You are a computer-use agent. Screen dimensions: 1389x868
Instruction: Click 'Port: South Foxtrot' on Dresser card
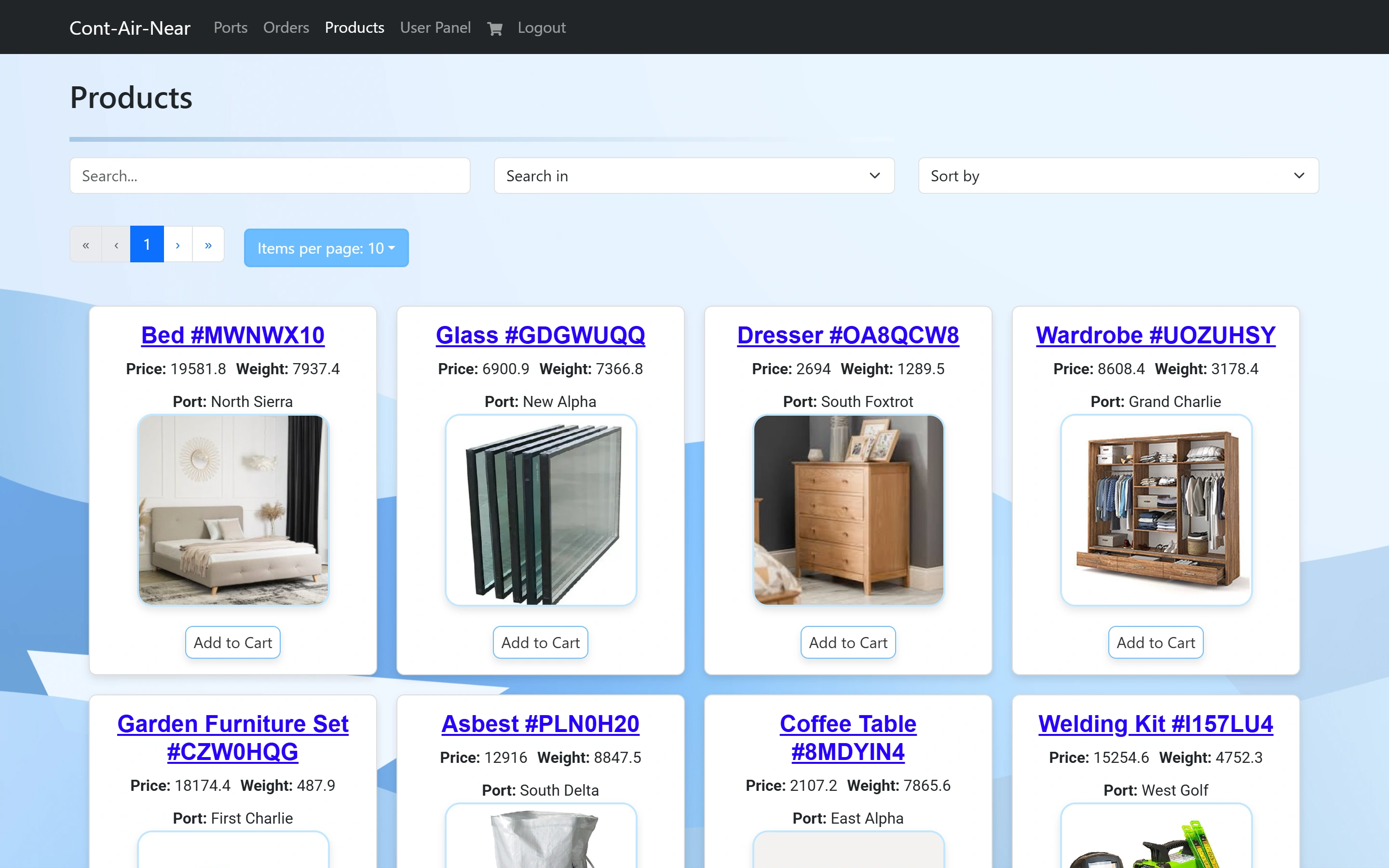[x=848, y=401]
